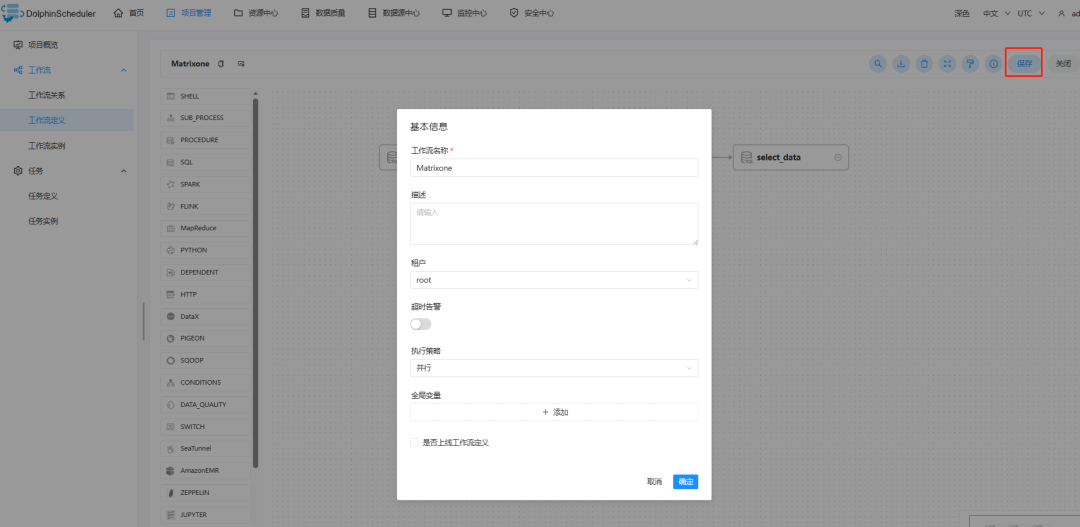Image resolution: width=1080 pixels, height=527 pixels.
Task: Open 任务定义 in the sidebar
Action: click(43, 196)
